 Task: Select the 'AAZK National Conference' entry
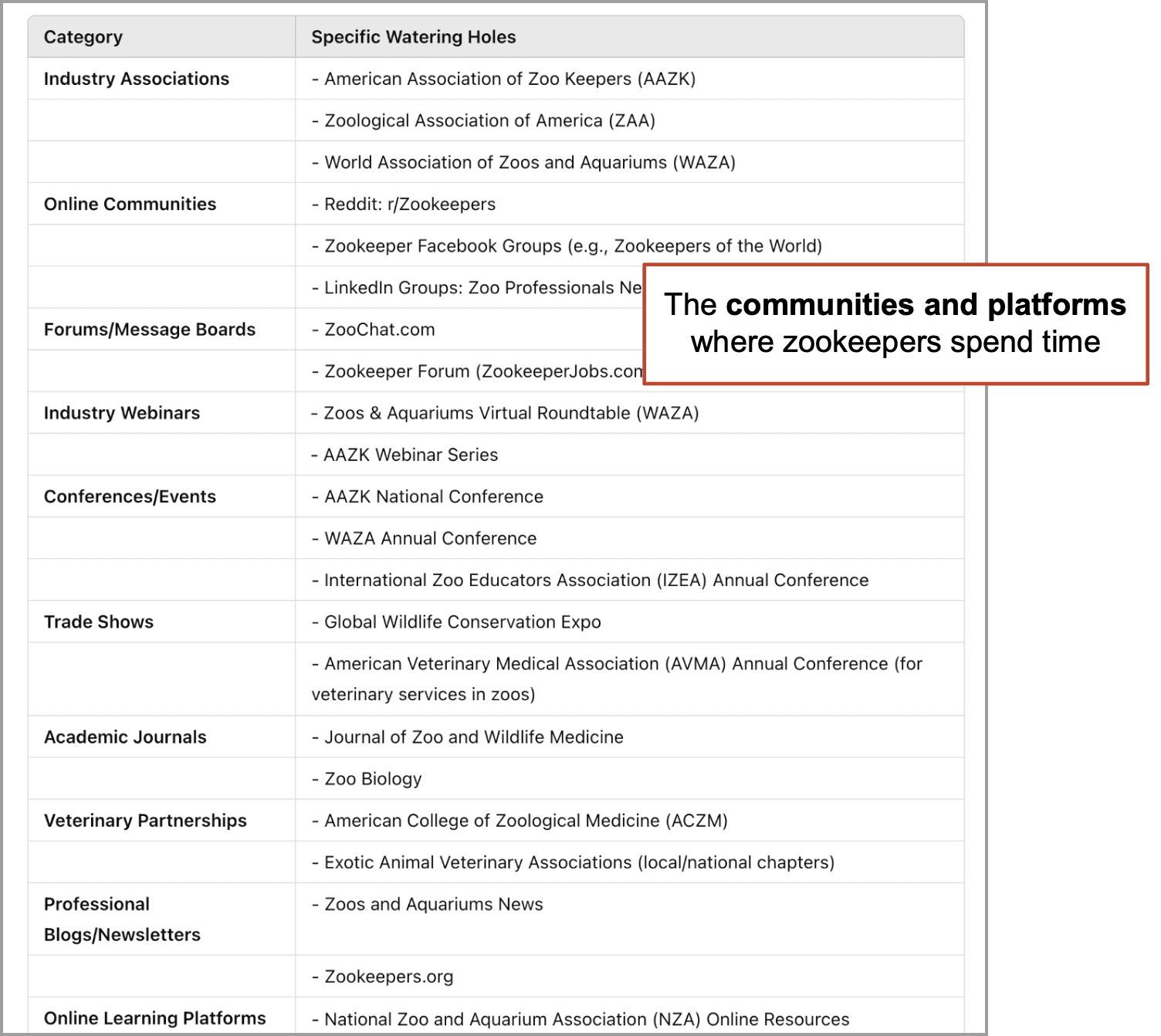427,496
